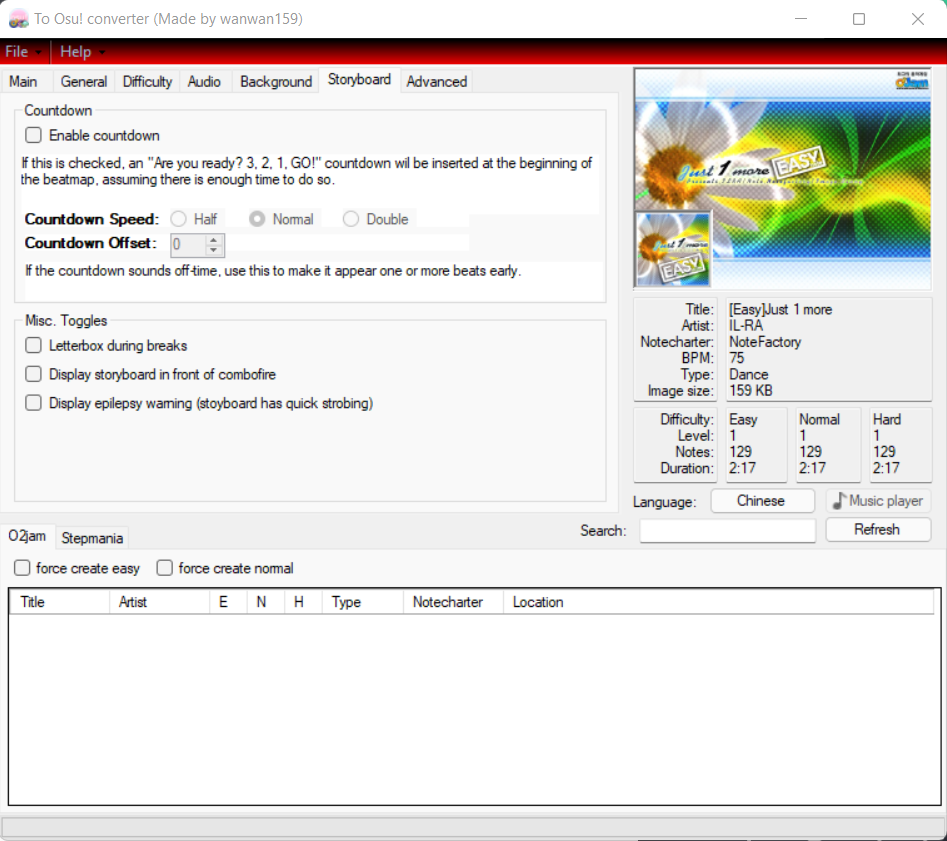Click the artist value "IL-RA"

click(x=746, y=326)
